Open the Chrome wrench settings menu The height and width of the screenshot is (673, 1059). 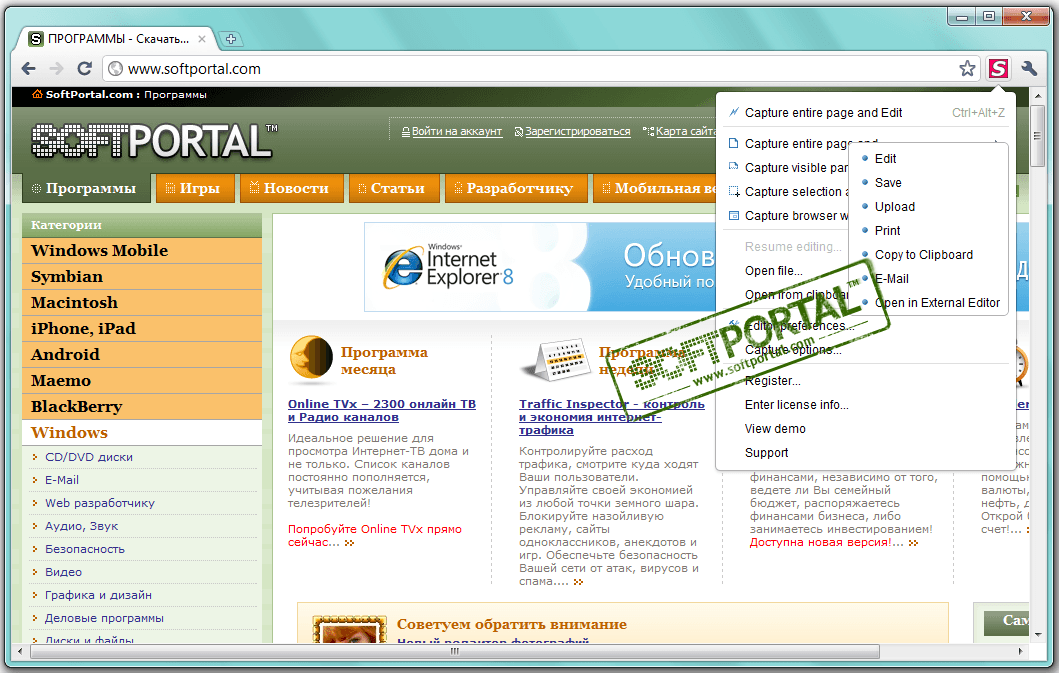tap(1029, 68)
